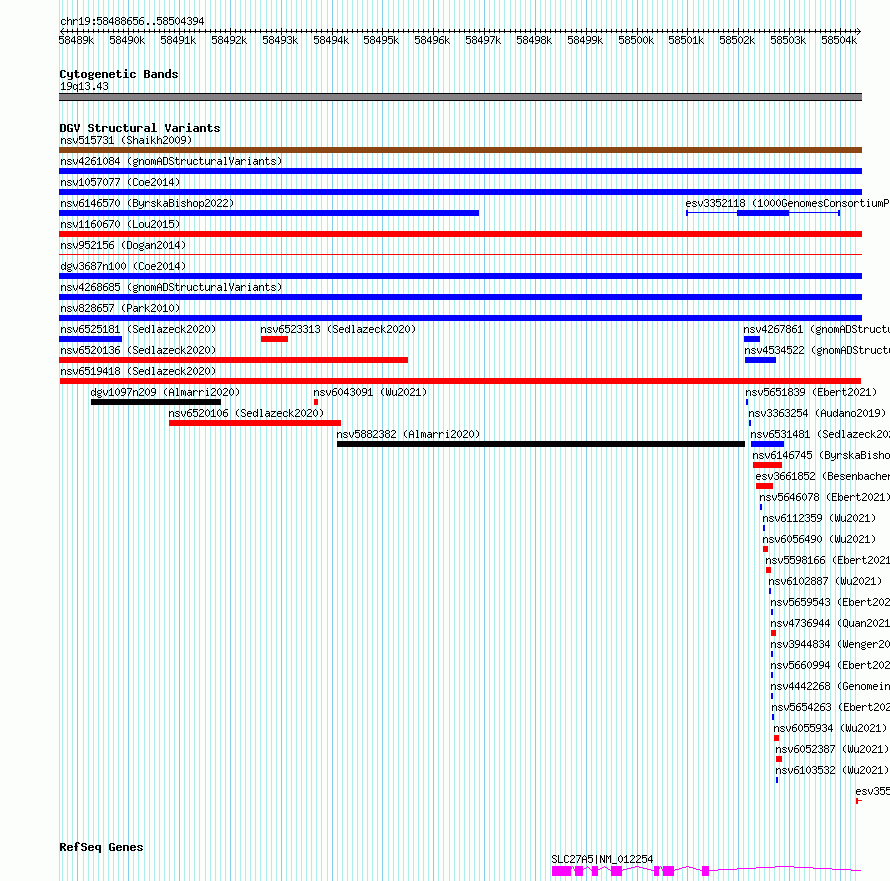The height and width of the screenshot is (881, 890).
Task: Click nsv4267861 gnomAD variant label
Action: click(816, 329)
